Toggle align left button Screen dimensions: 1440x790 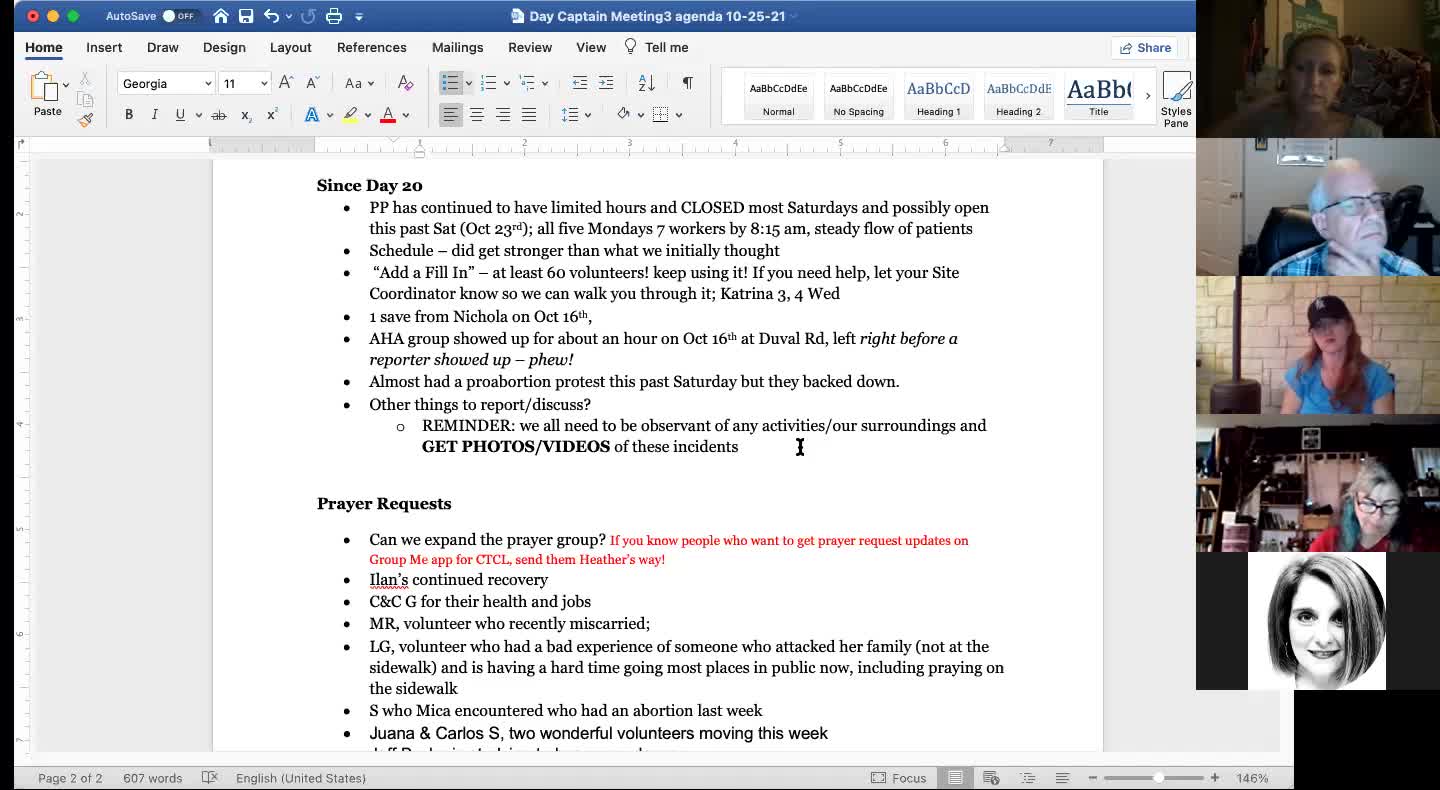[451, 115]
